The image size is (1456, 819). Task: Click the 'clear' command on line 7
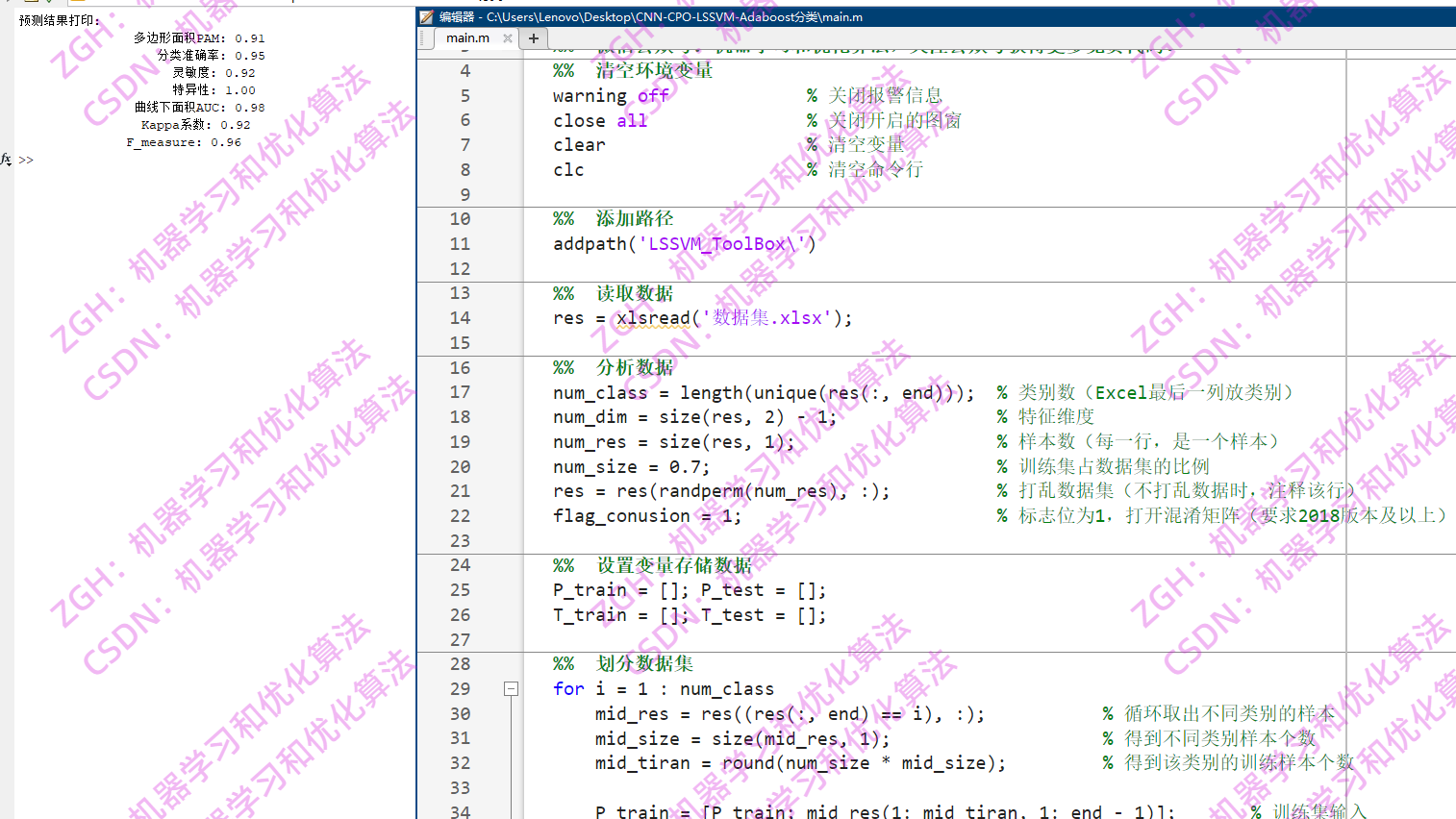click(x=579, y=145)
